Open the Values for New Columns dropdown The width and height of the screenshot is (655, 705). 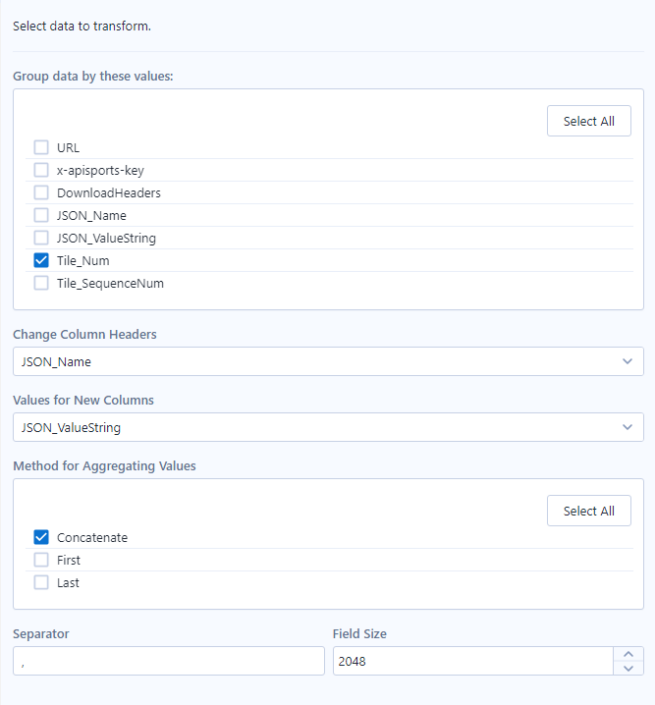click(320, 427)
